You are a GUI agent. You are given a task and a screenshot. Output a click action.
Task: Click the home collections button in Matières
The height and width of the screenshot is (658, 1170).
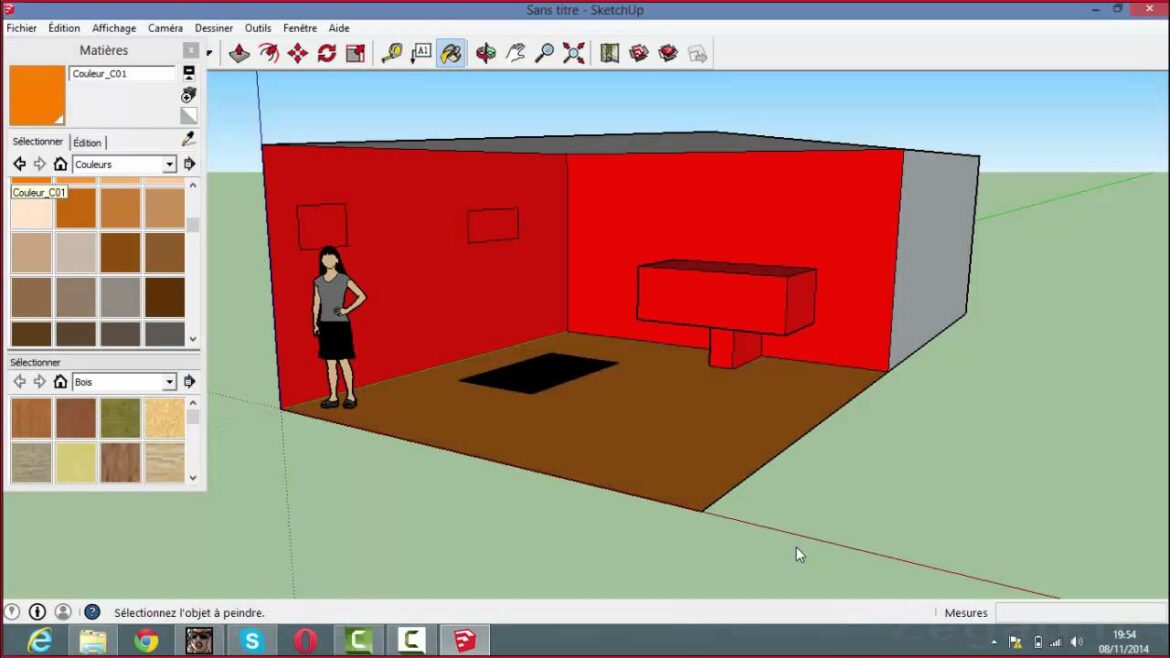click(x=60, y=163)
